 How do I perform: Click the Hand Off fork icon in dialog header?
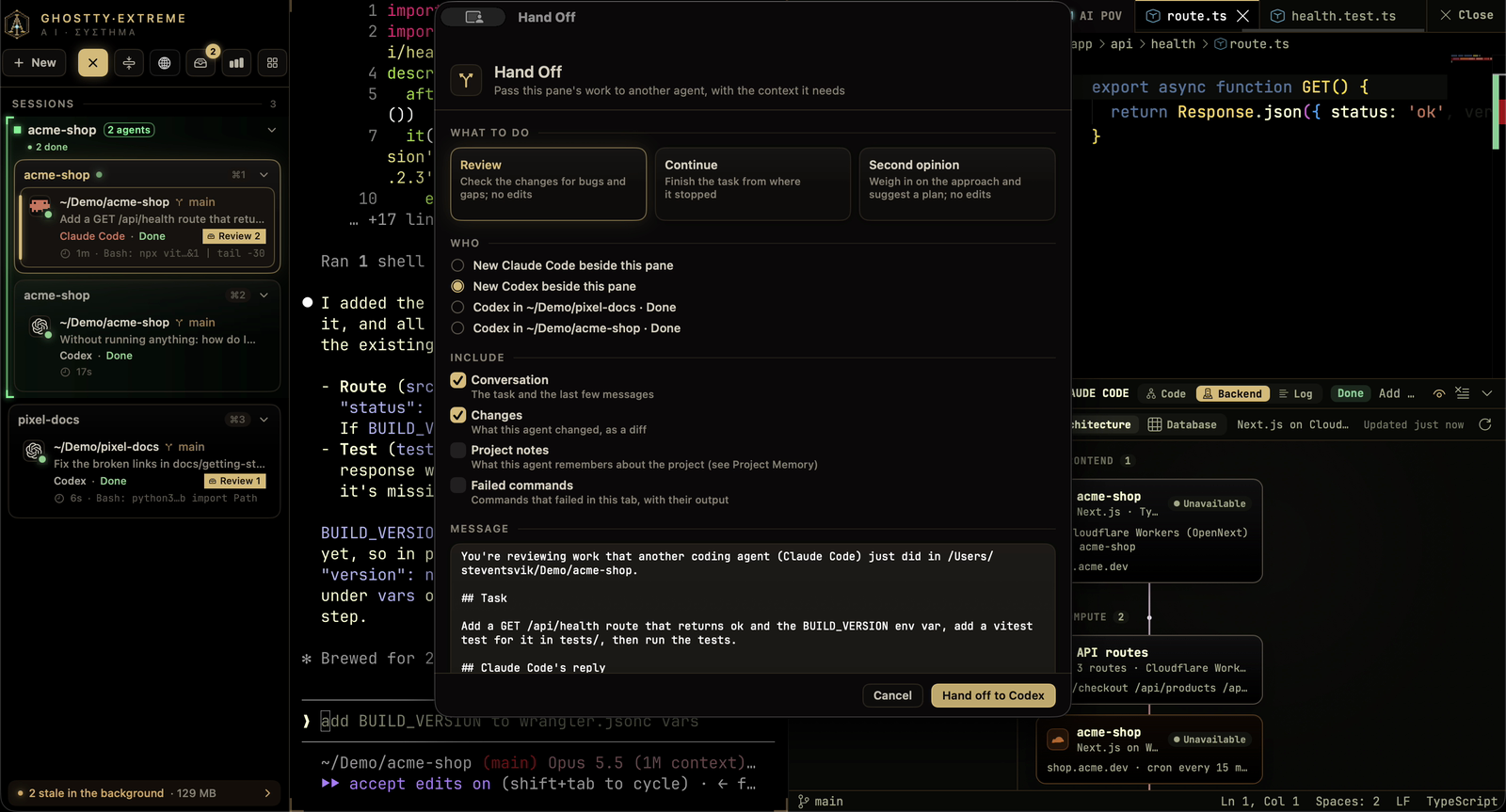[x=466, y=81]
